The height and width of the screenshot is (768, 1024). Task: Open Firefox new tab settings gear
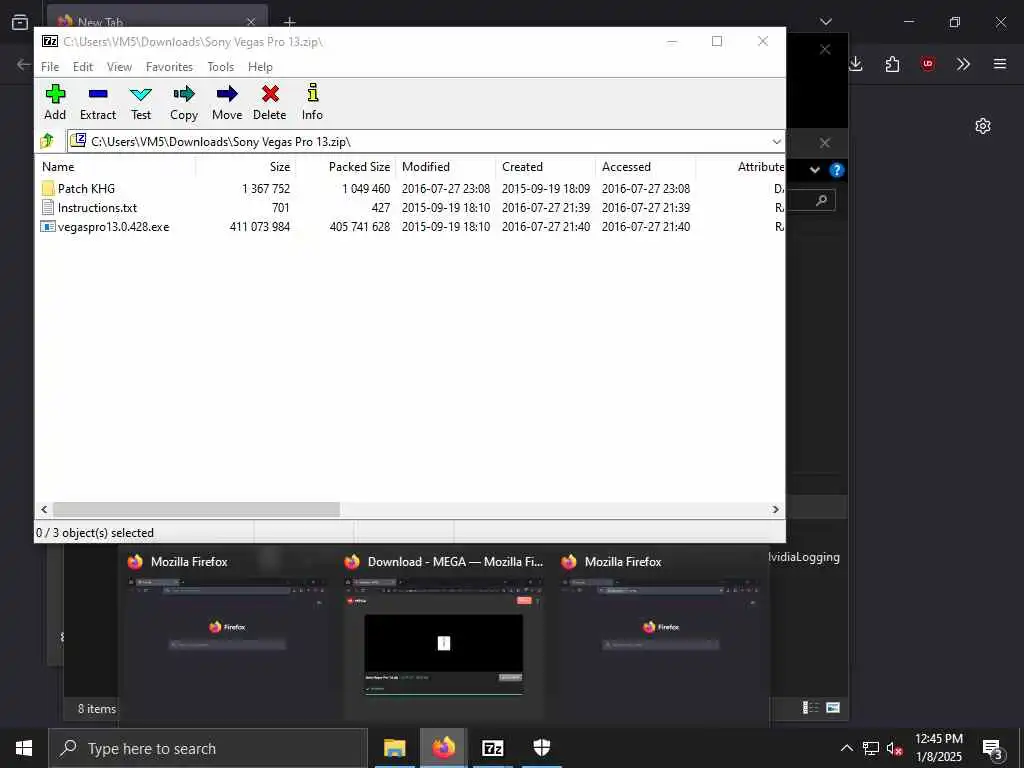click(x=982, y=126)
